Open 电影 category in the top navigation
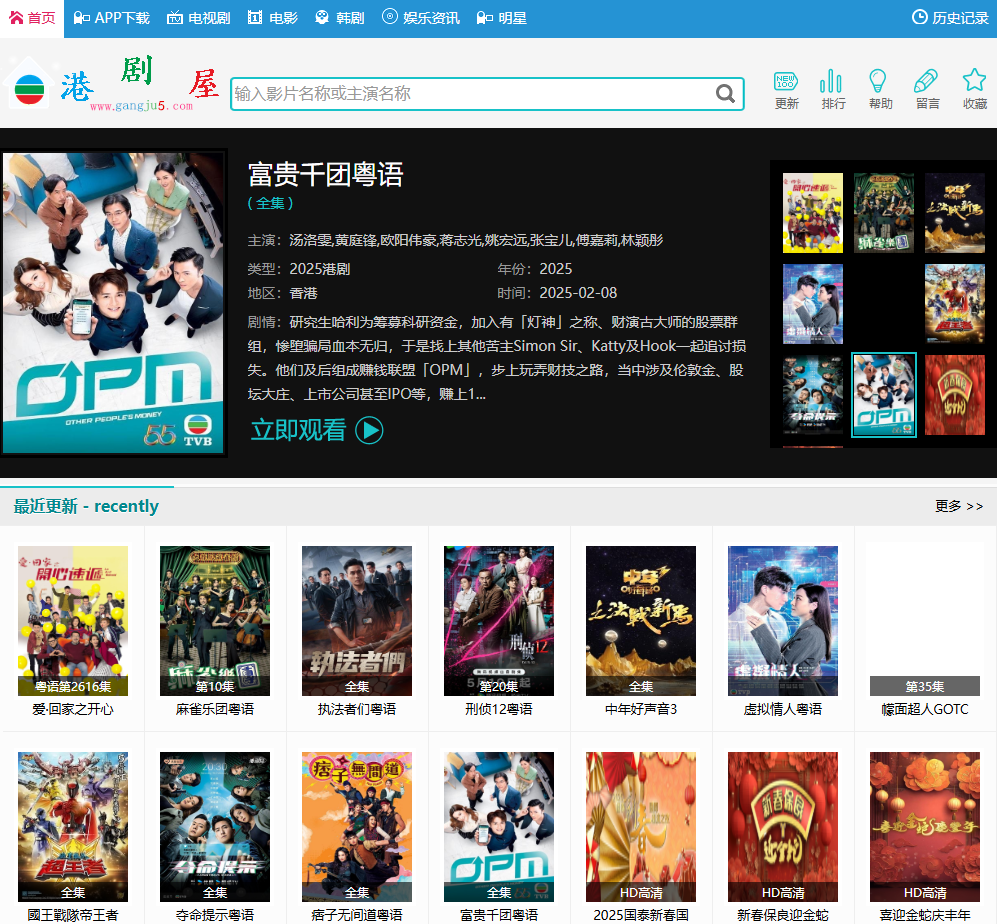Image resolution: width=997 pixels, height=924 pixels. click(273, 18)
